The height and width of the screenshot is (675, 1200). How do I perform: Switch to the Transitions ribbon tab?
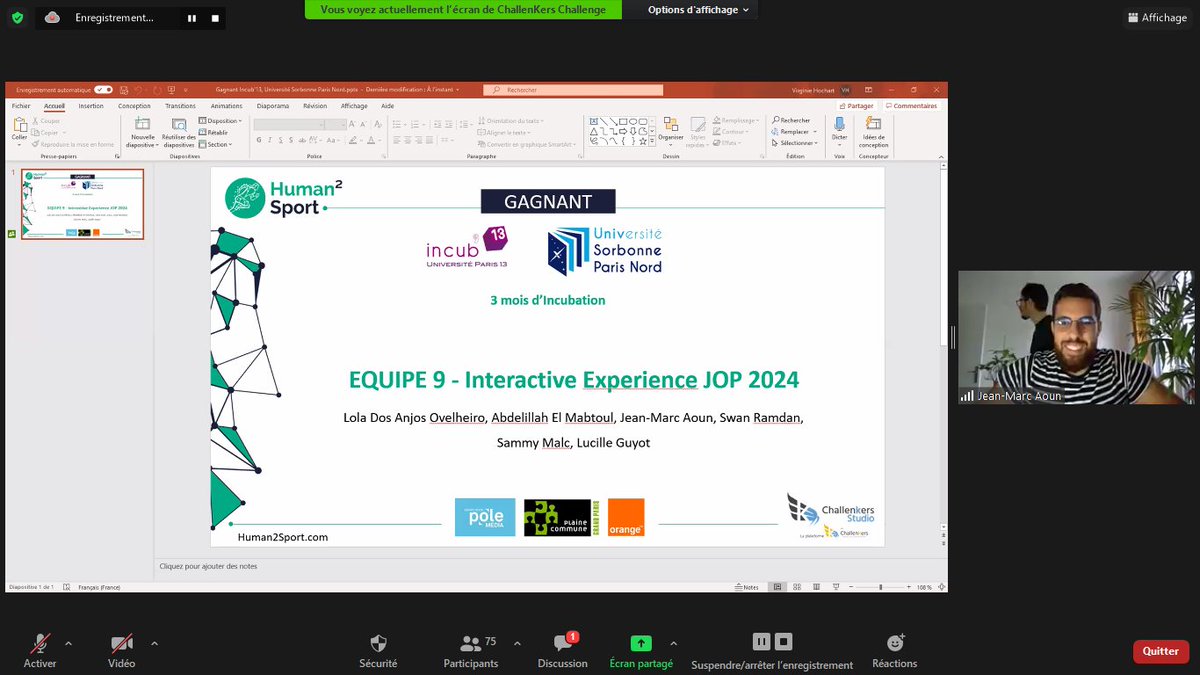click(x=181, y=106)
